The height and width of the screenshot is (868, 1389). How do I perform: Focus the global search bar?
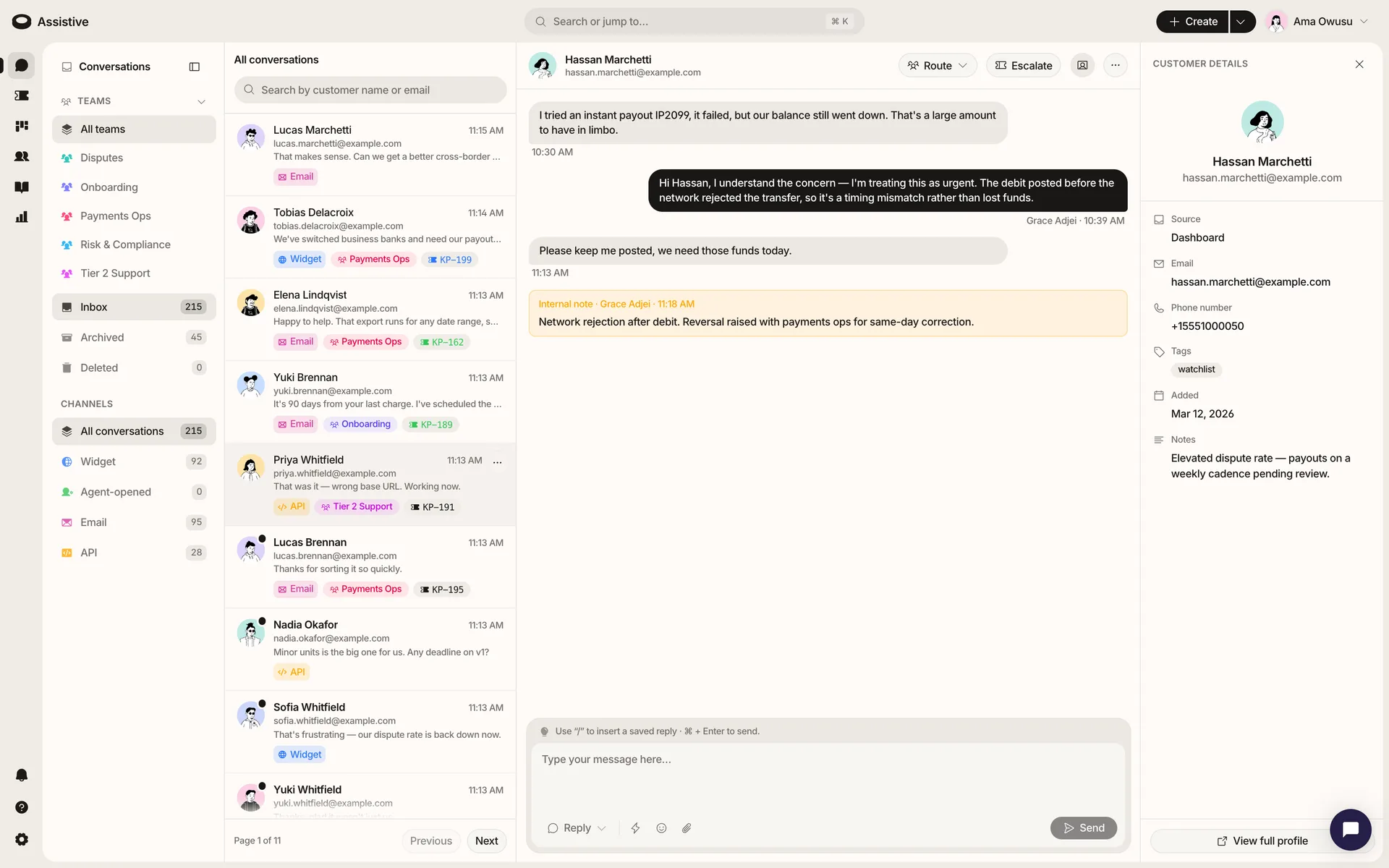click(694, 22)
